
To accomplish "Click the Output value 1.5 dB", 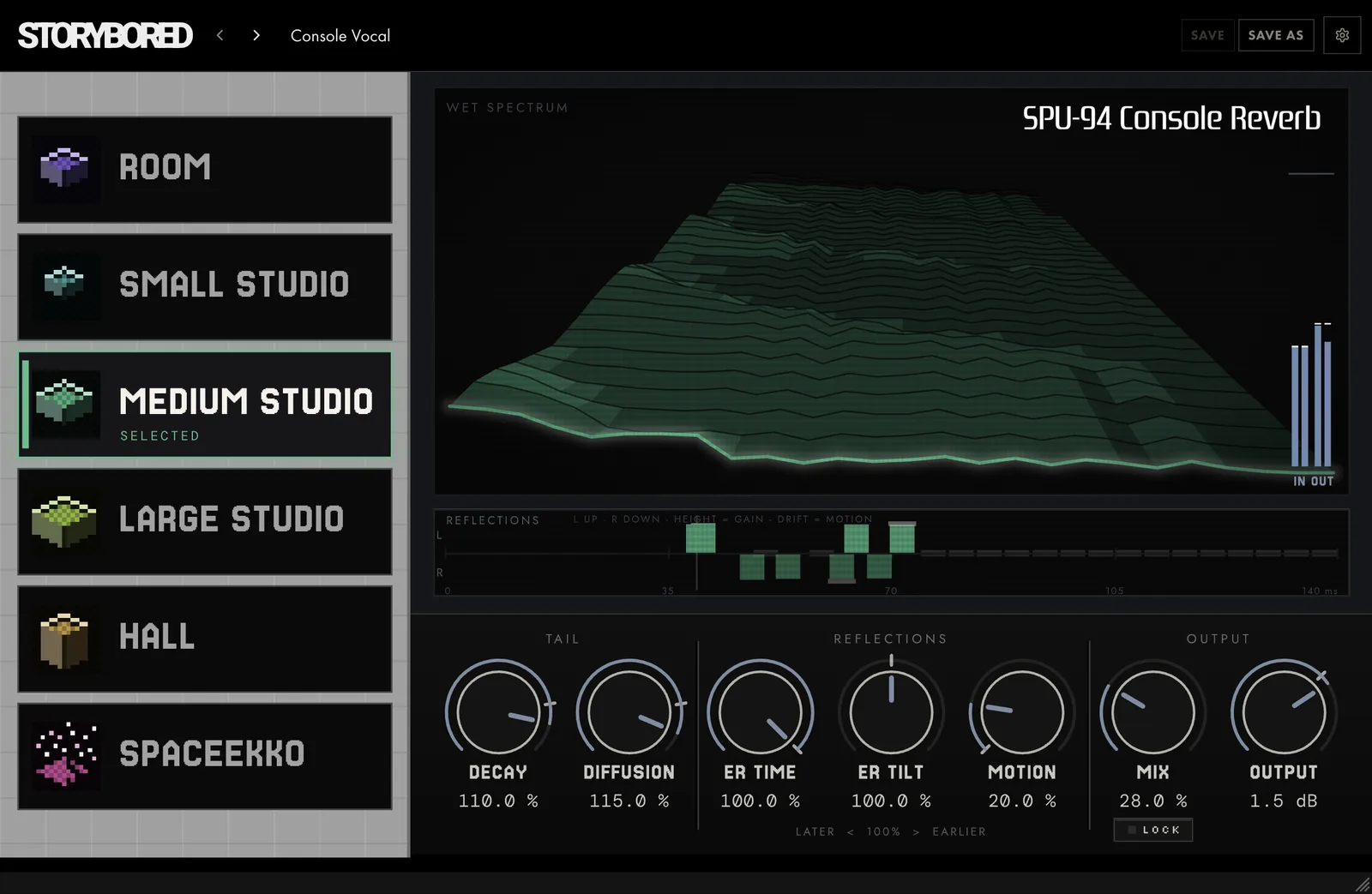I will point(1284,801).
